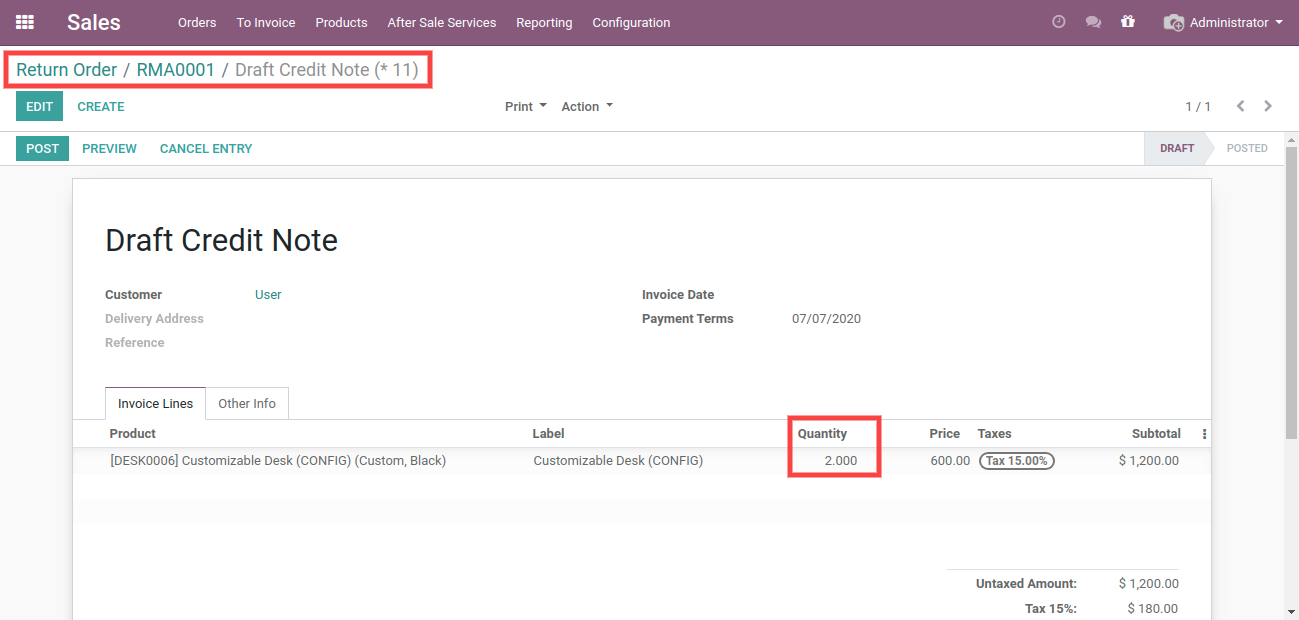1299x620 pixels.
Task: Click the Customer field label
Action: pyautogui.click(x=133, y=295)
